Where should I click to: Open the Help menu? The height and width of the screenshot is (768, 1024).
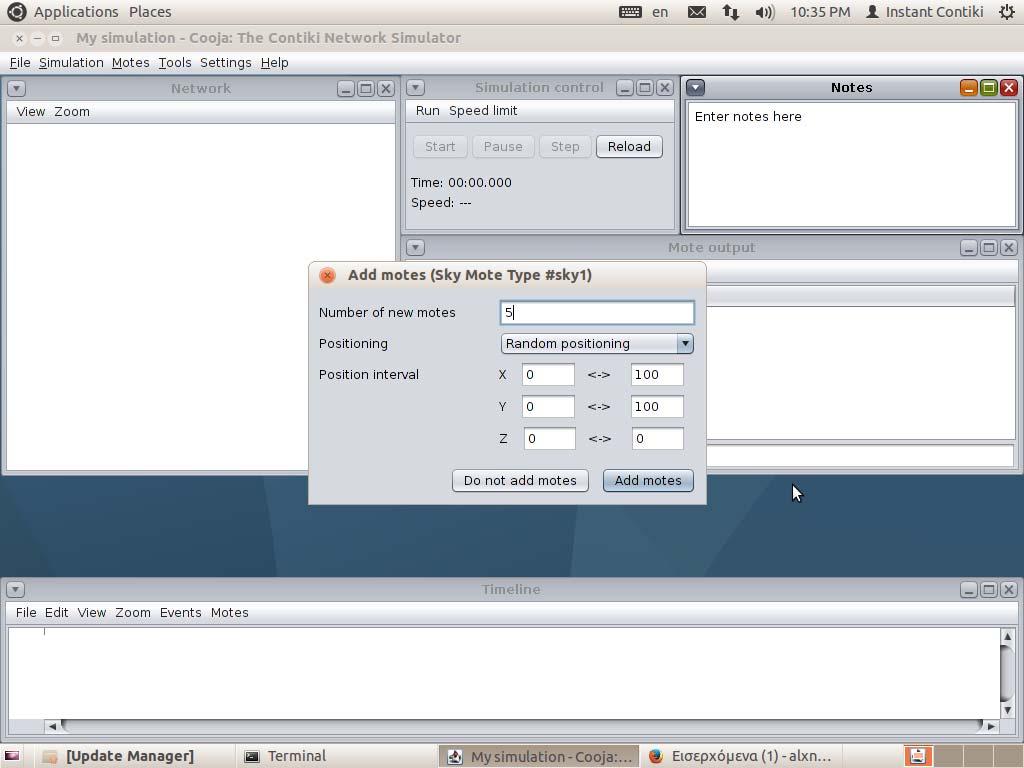(274, 63)
